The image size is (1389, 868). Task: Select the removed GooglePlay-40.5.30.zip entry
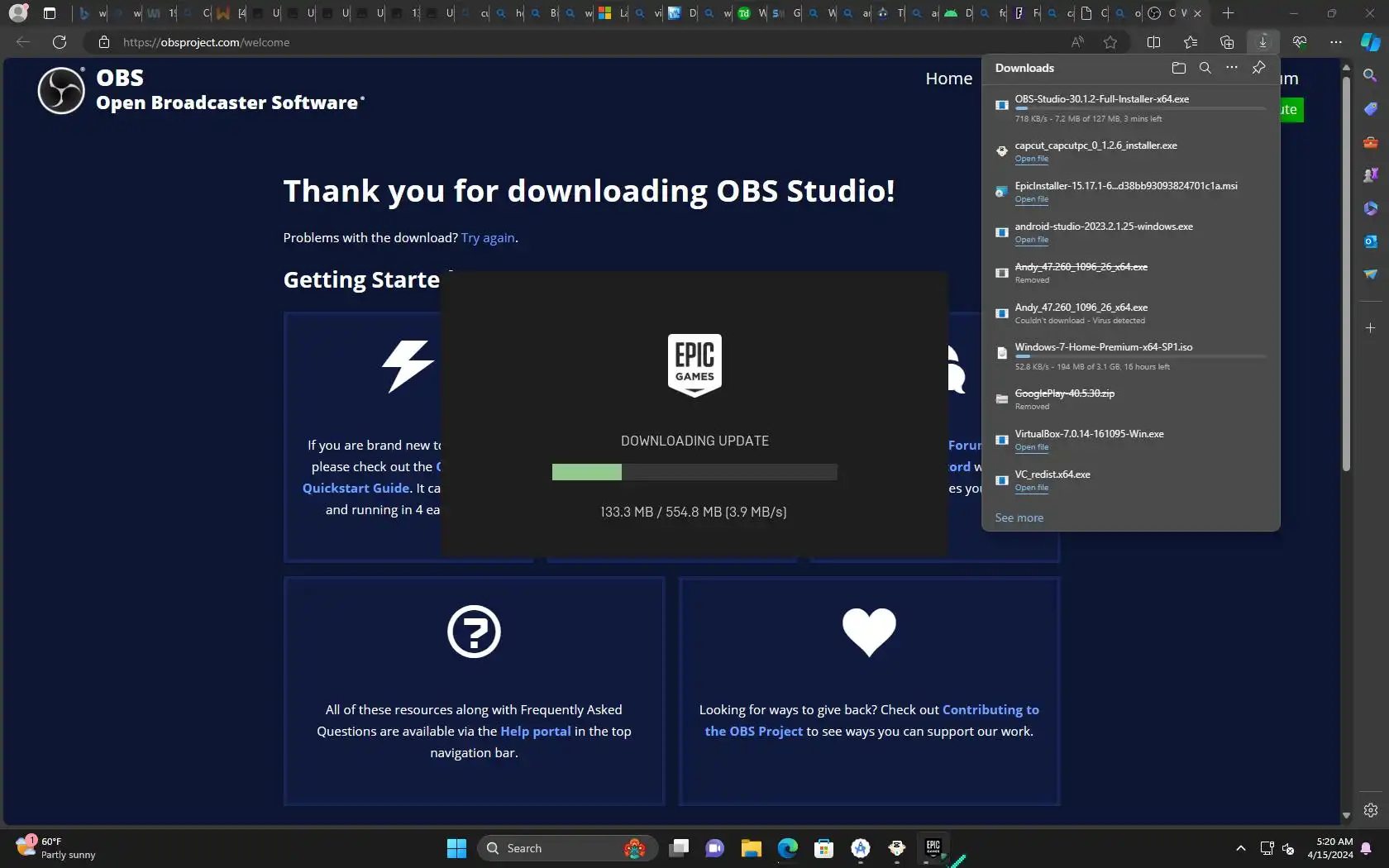click(x=1131, y=399)
